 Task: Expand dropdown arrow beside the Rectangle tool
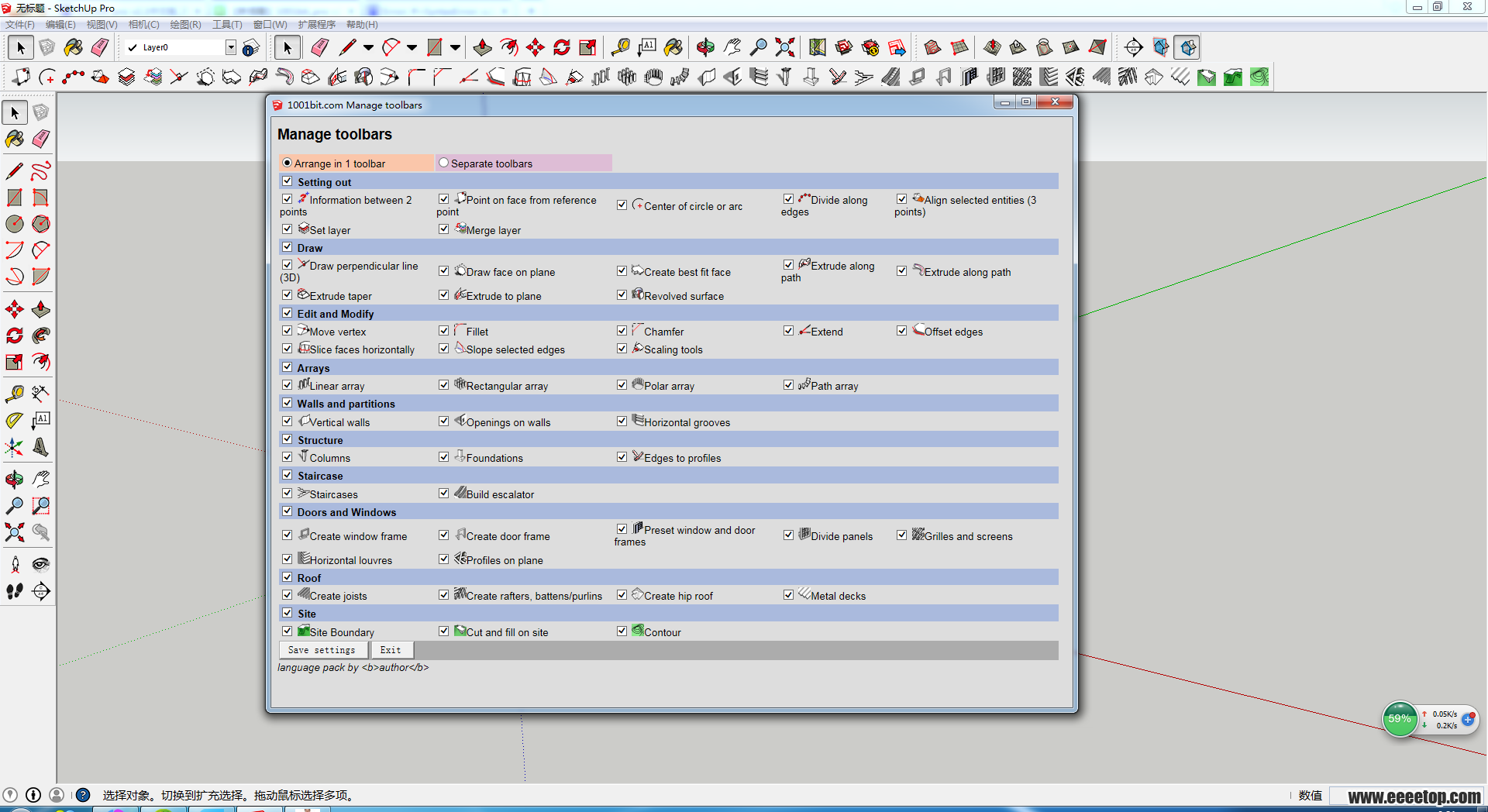[455, 48]
